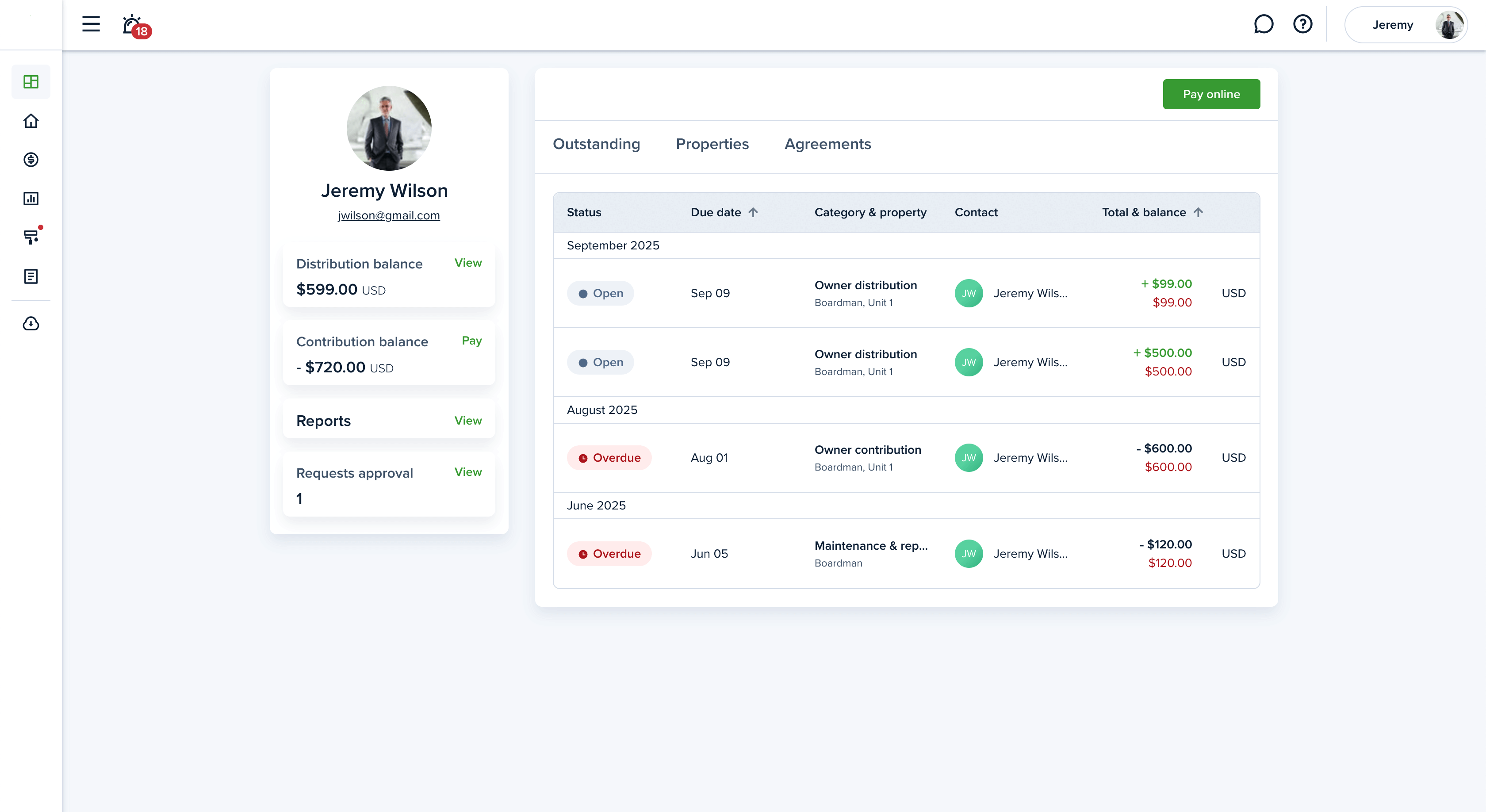Go to the dashboard grid icon in sidebar
1486x812 pixels.
pos(31,82)
